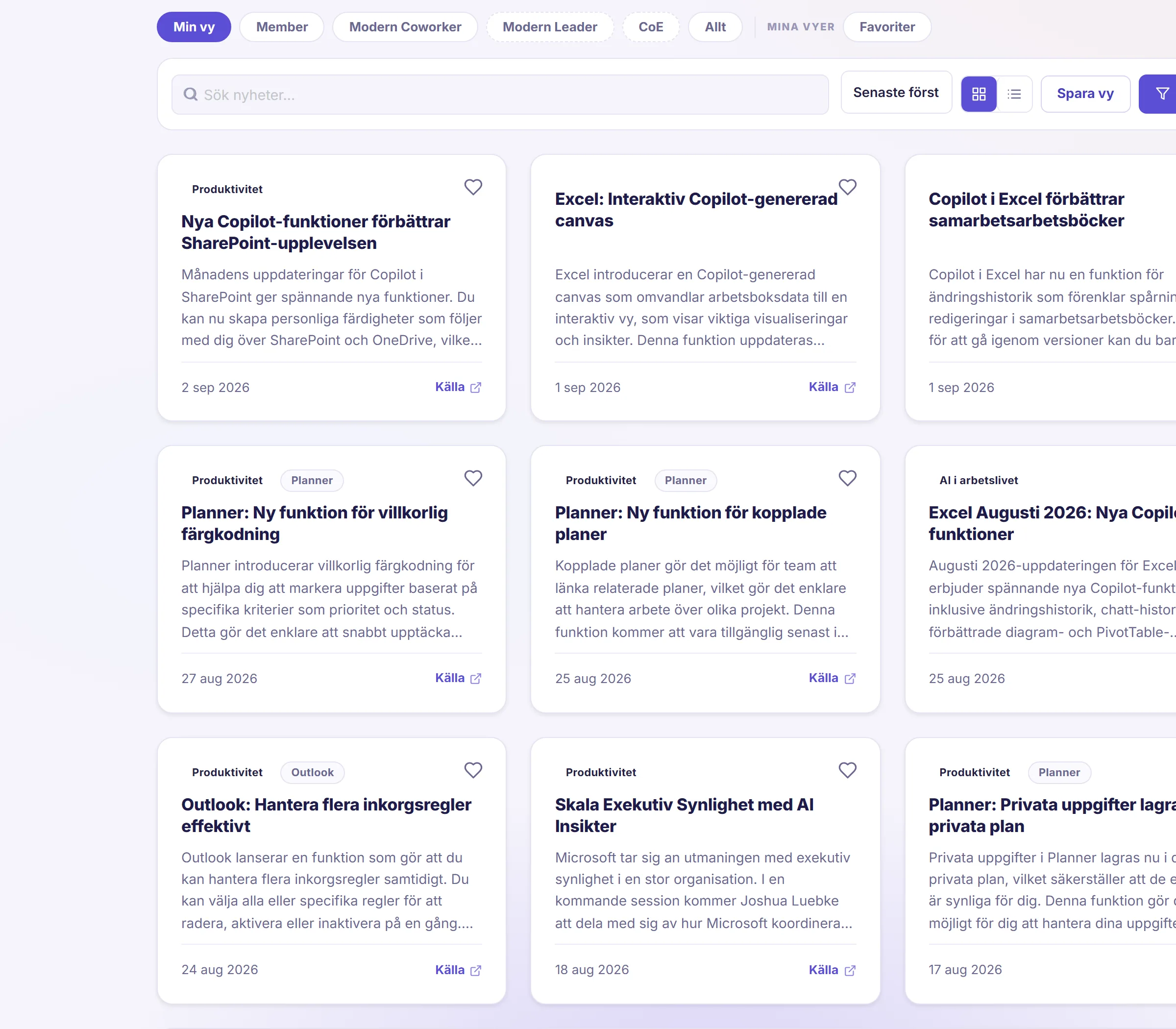Click the 2 sep 2026 date
This screenshot has height=1029, width=1176.
coord(215,388)
